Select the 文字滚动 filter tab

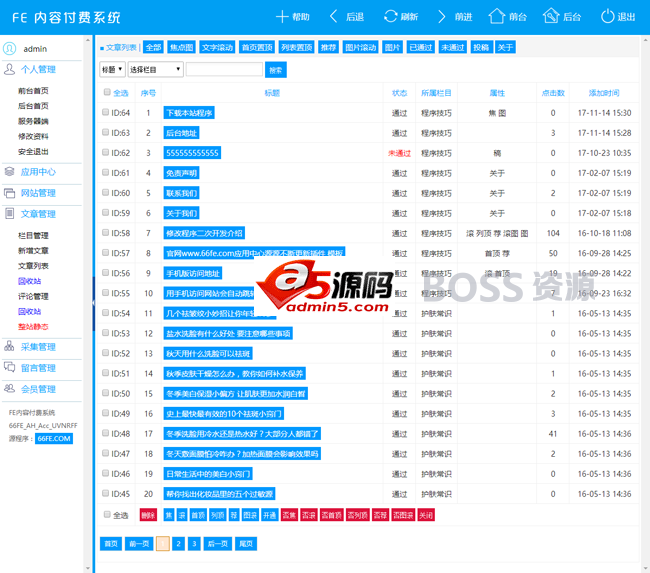(217, 47)
